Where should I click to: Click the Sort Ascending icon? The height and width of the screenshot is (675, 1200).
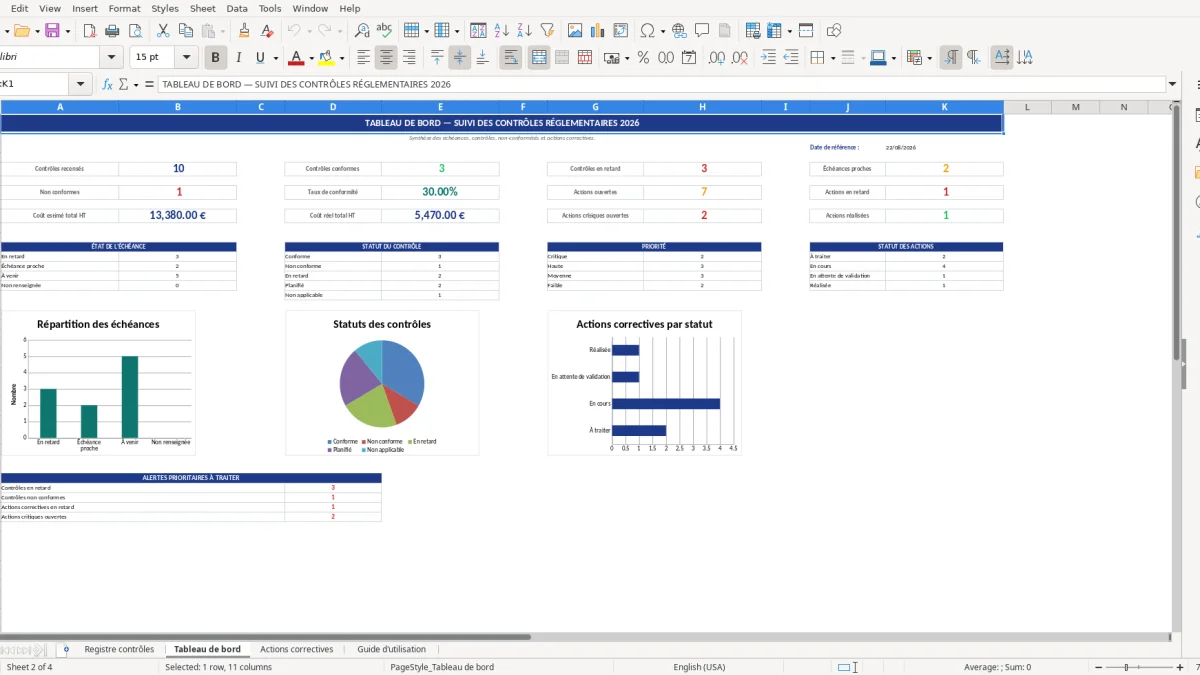(x=502, y=31)
